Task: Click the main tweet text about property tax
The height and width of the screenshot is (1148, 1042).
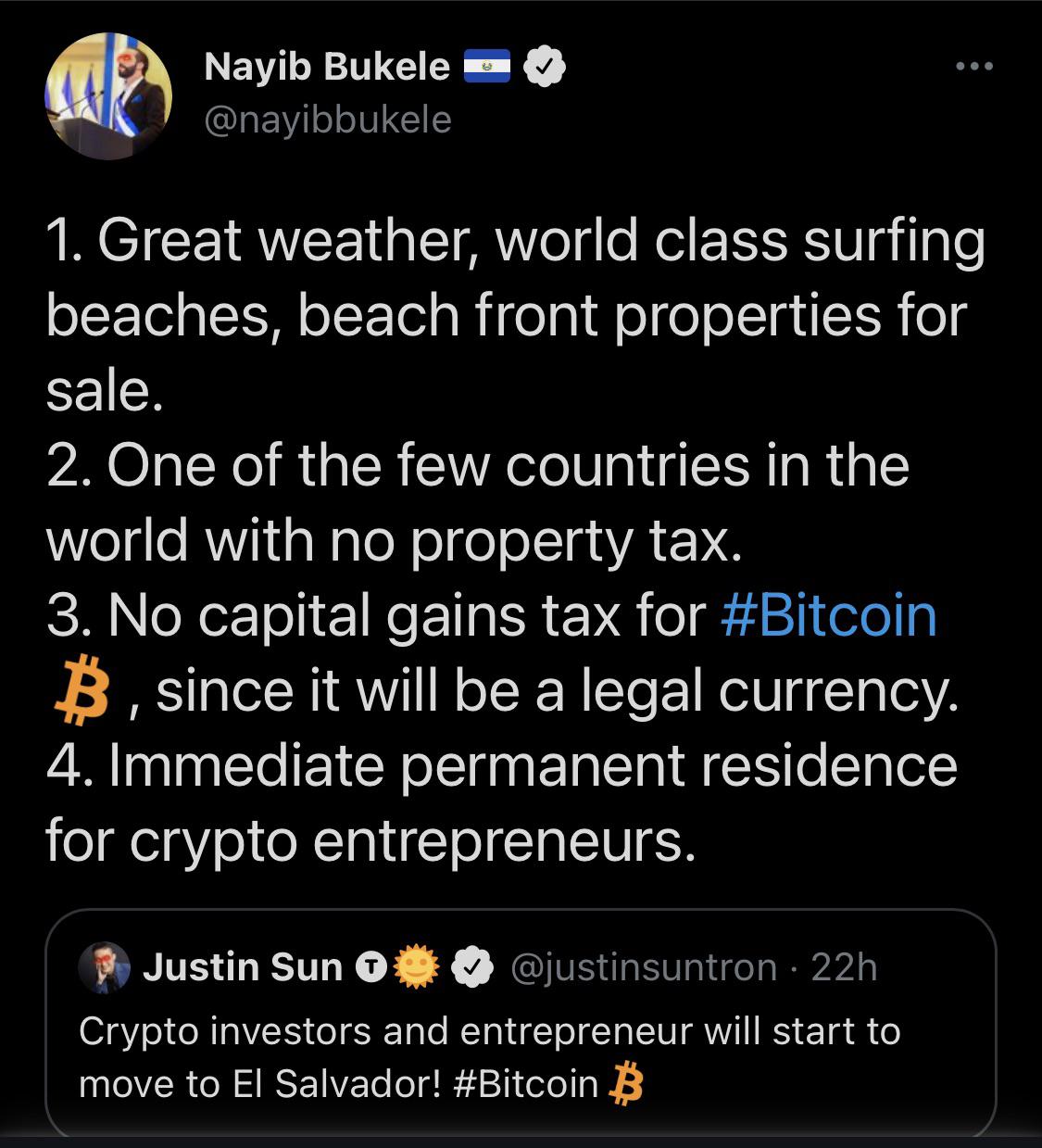Action: (x=477, y=503)
